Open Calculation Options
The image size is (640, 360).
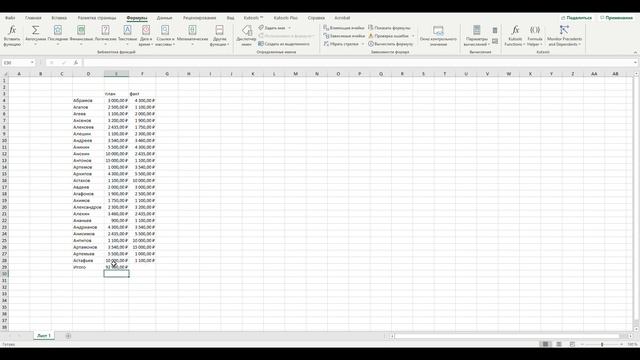pyautogui.click(x=476, y=35)
